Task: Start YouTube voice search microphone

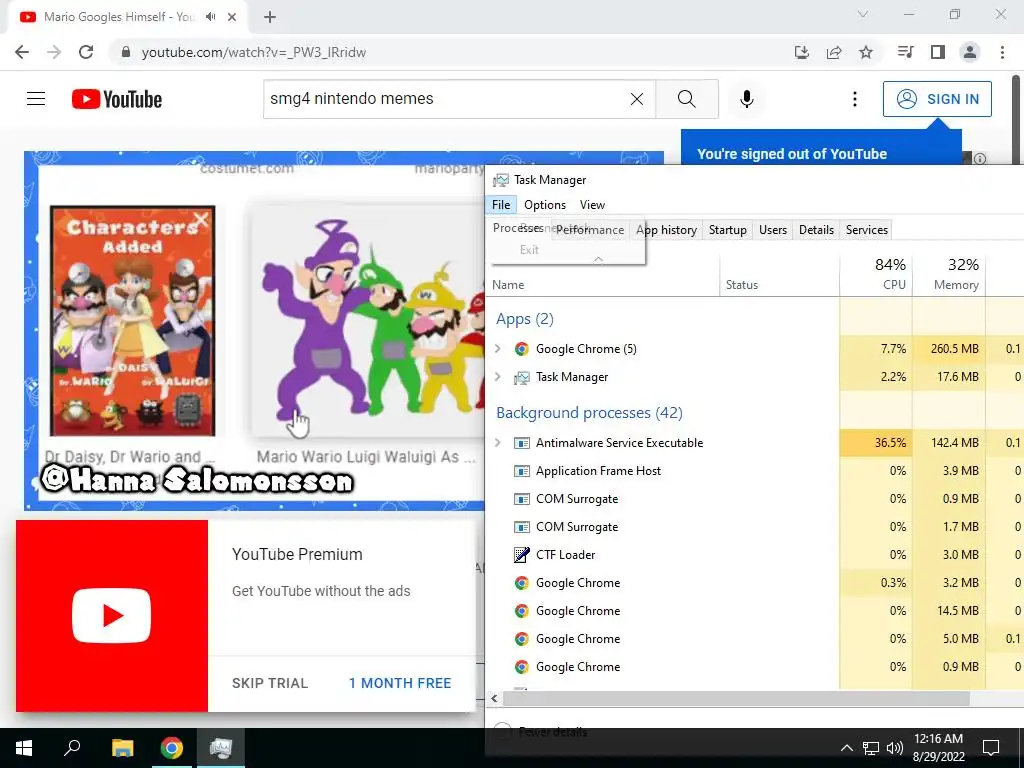Action: point(747,99)
